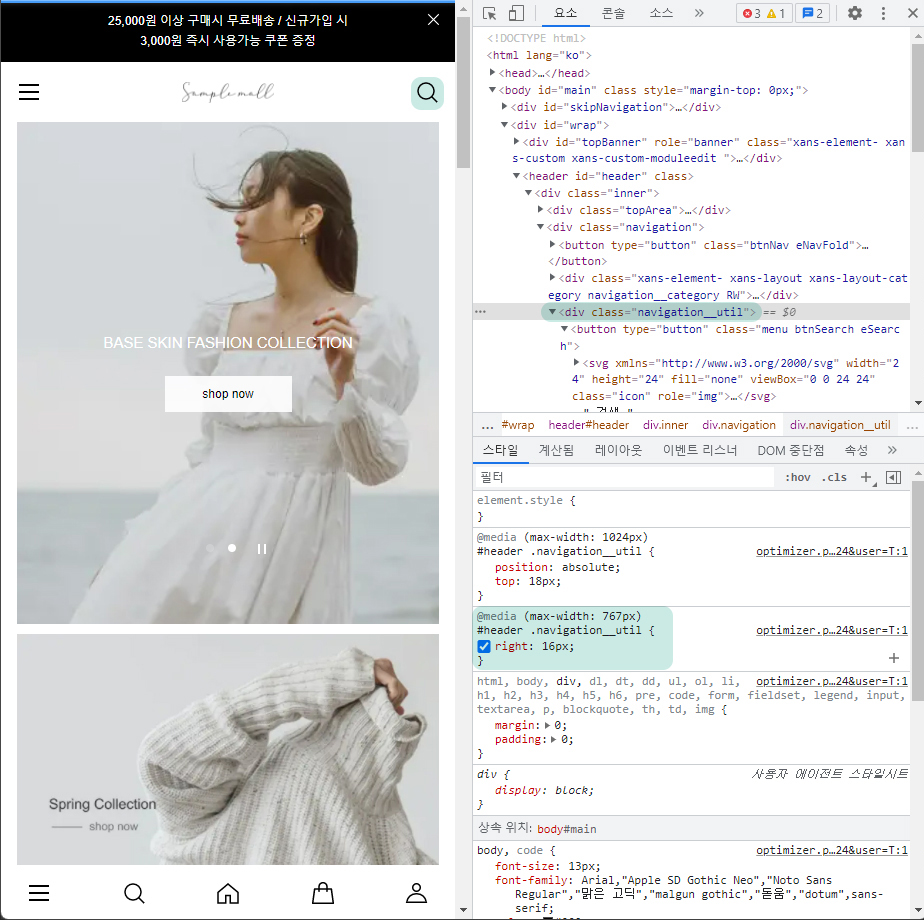Go home via the bottom bar house icon
Viewport: 924px width, 920px height.
coord(228,893)
